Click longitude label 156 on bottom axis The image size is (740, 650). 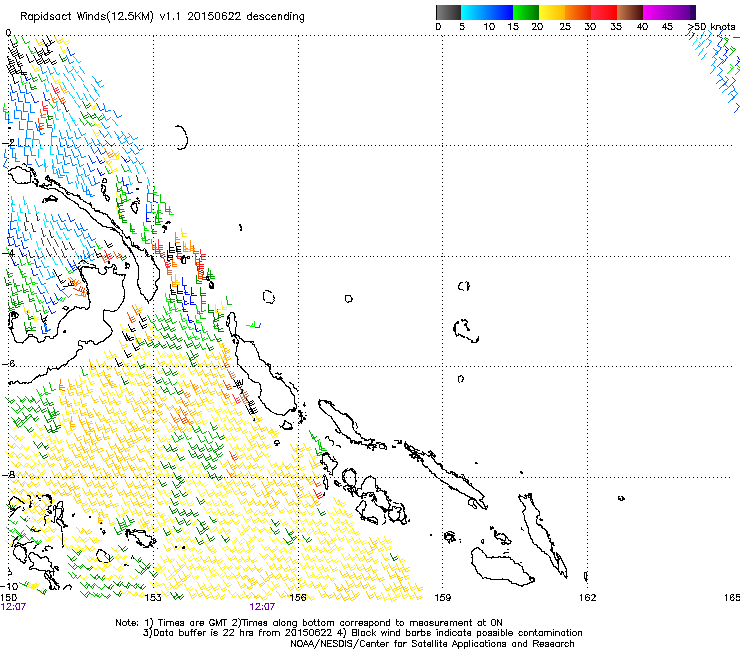298,598
